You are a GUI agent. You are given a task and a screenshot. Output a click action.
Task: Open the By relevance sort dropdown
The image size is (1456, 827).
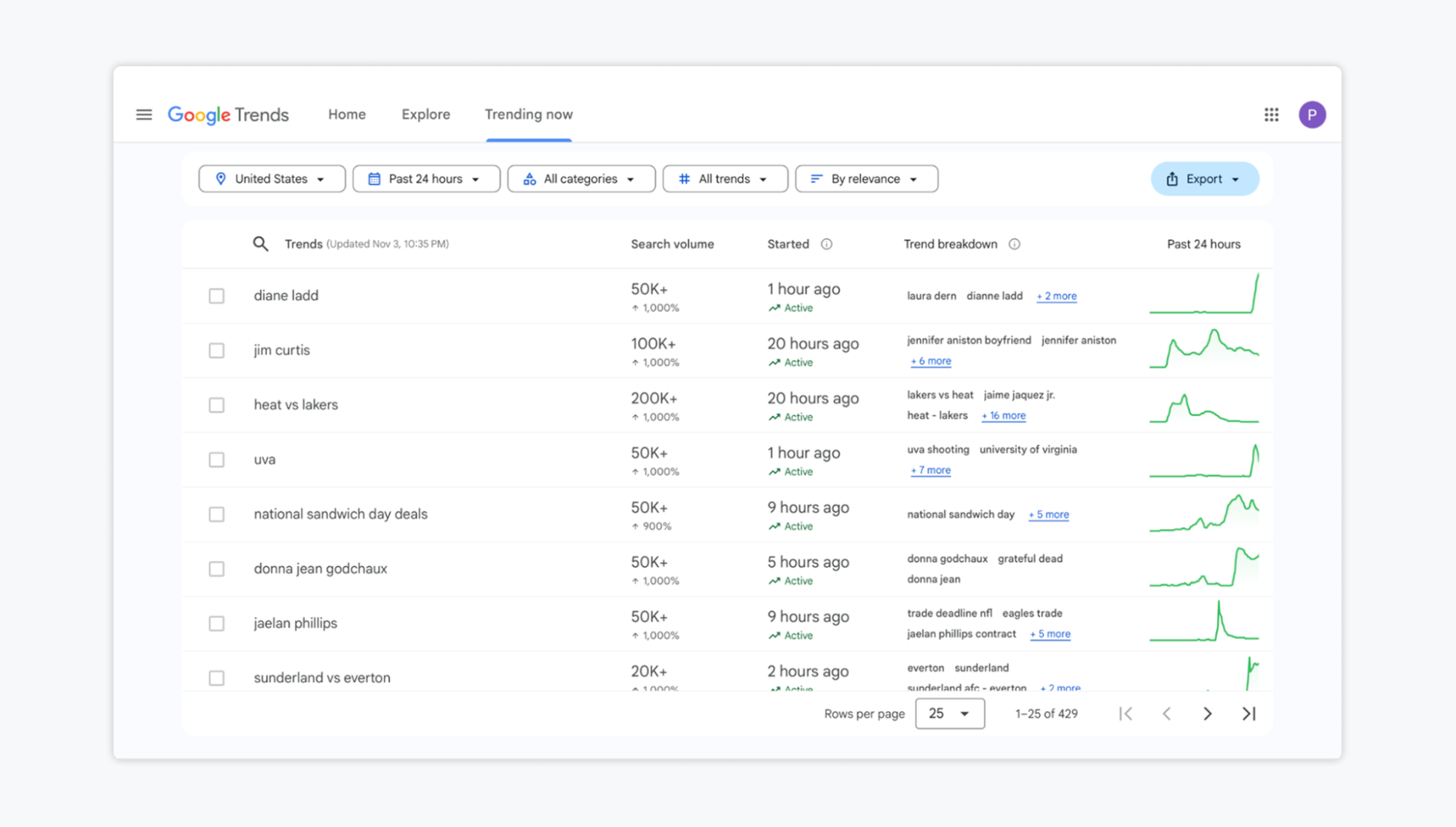coord(866,179)
